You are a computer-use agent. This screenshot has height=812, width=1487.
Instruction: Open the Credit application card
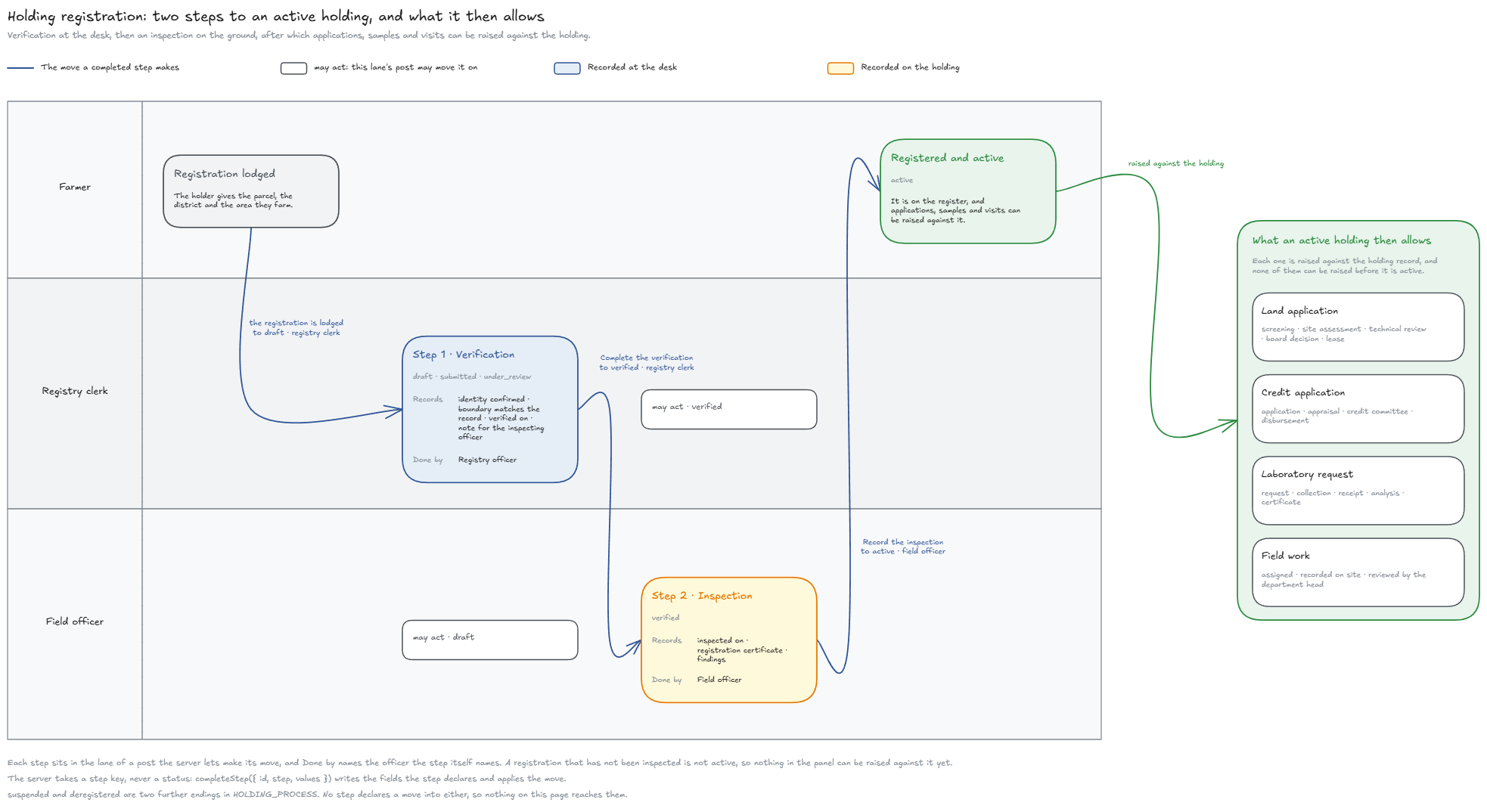click(1358, 408)
